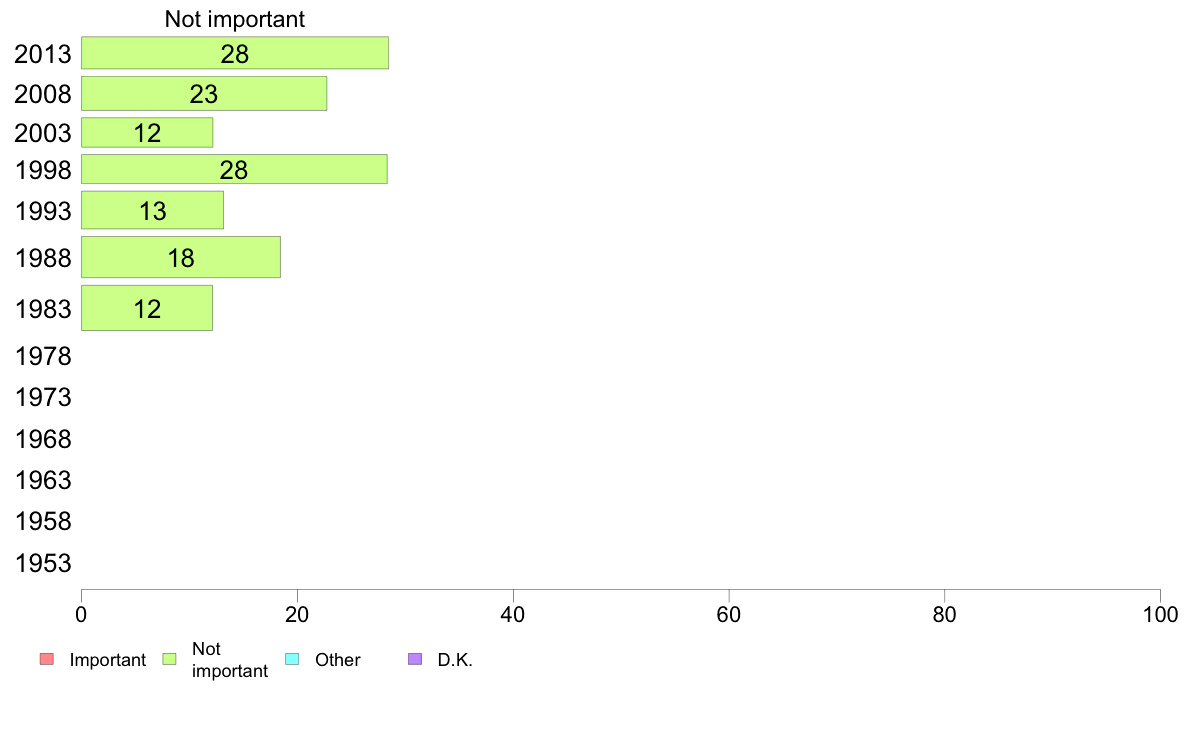Click the D.K. legend label text
This screenshot has width=1188, height=736.
pos(455,659)
